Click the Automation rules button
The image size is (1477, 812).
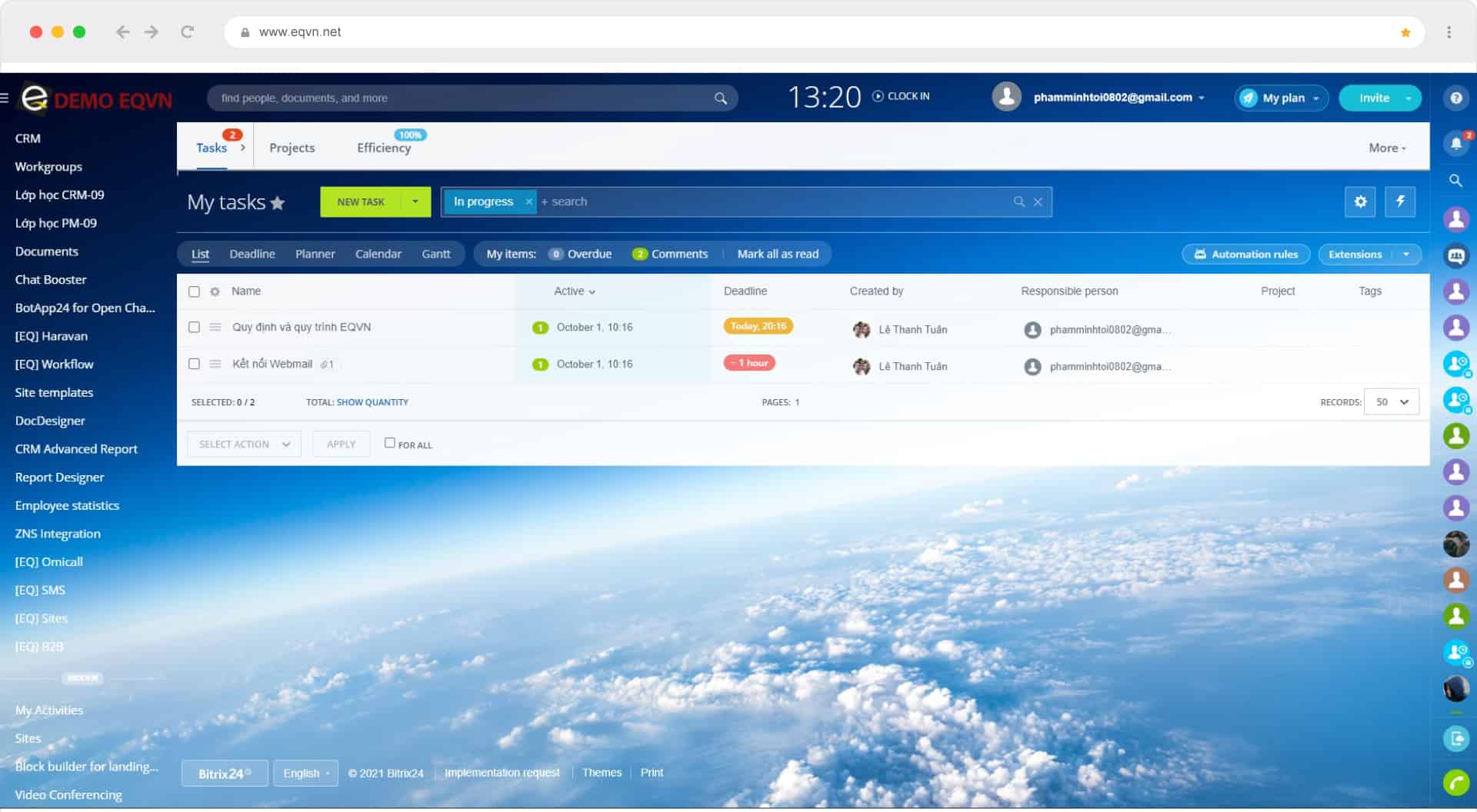click(x=1245, y=255)
